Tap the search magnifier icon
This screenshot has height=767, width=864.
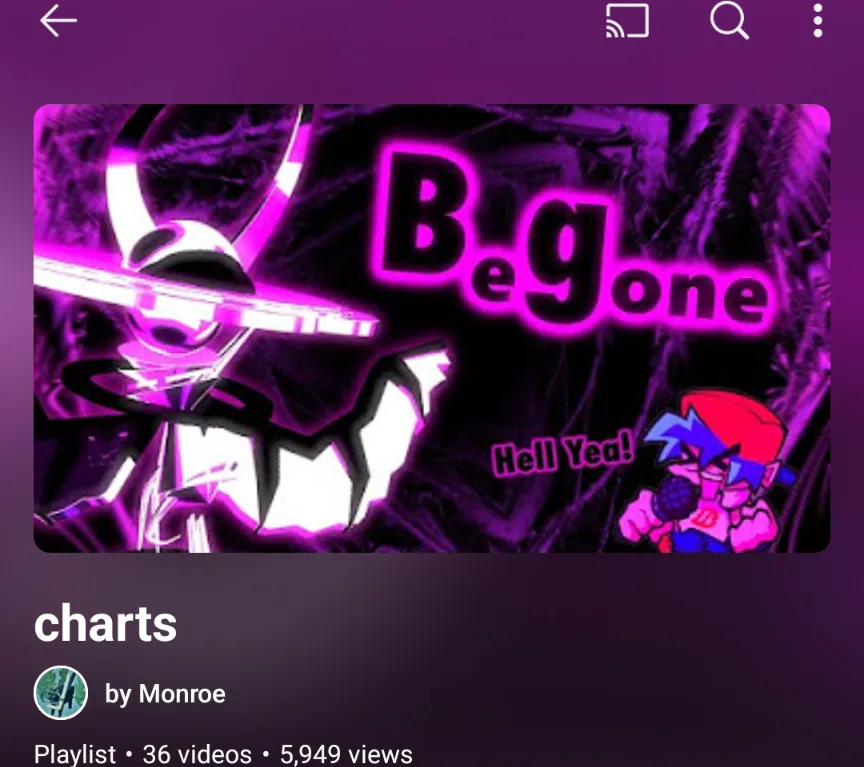(729, 21)
